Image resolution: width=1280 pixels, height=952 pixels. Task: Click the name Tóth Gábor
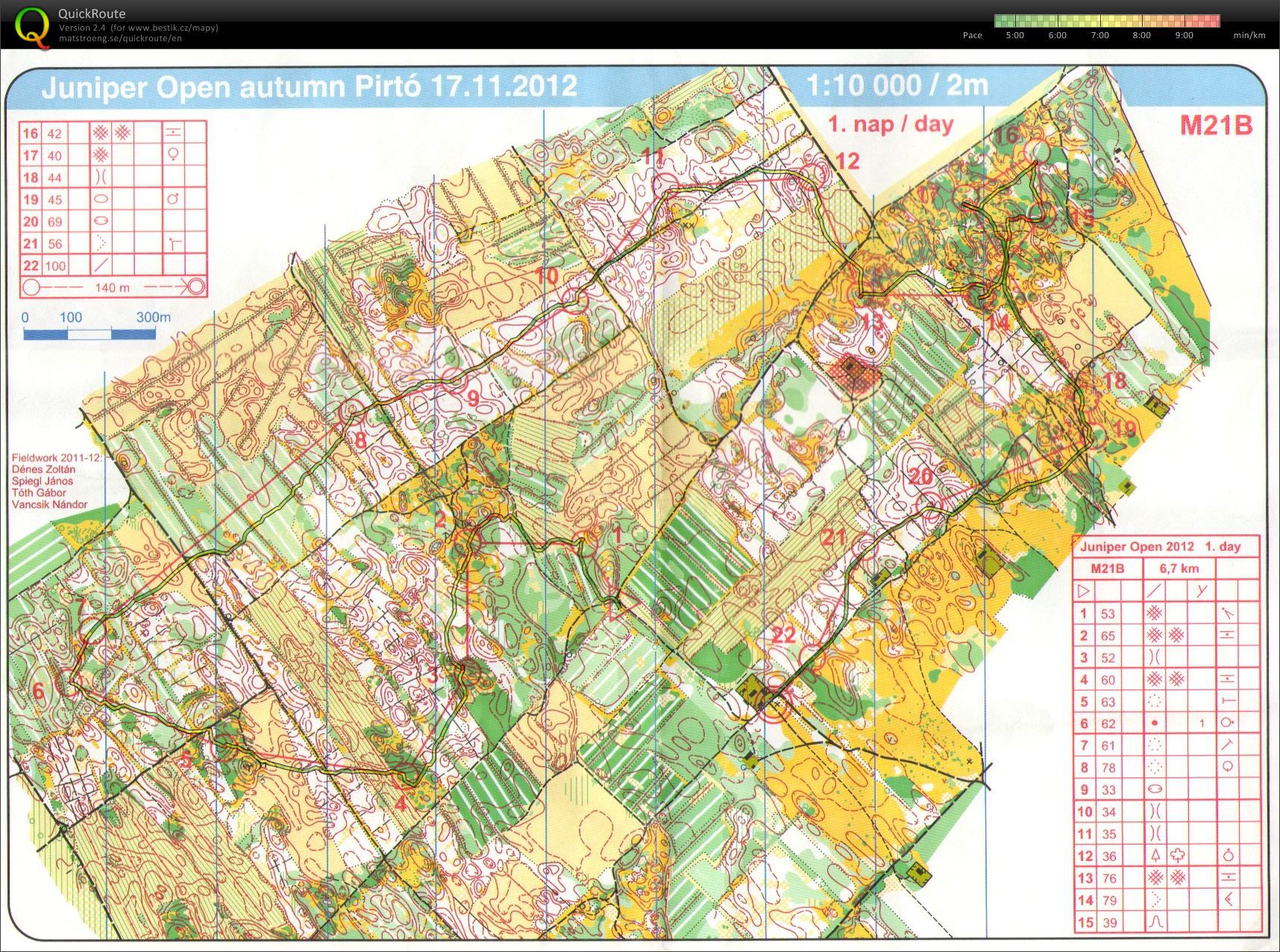tap(39, 492)
